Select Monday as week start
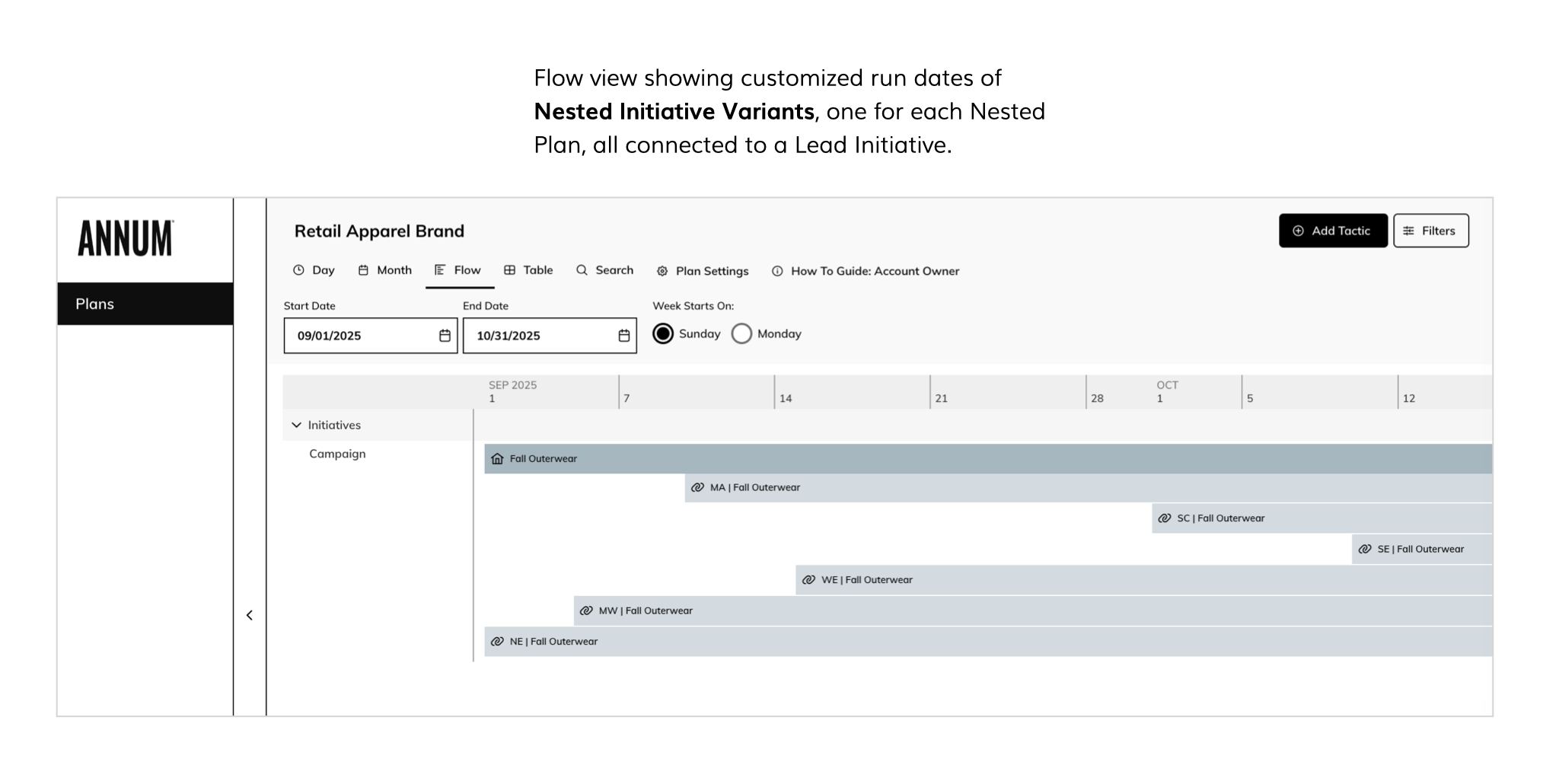Image resolution: width=1559 pixels, height=784 pixels. pyautogui.click(x=741, y=334)
